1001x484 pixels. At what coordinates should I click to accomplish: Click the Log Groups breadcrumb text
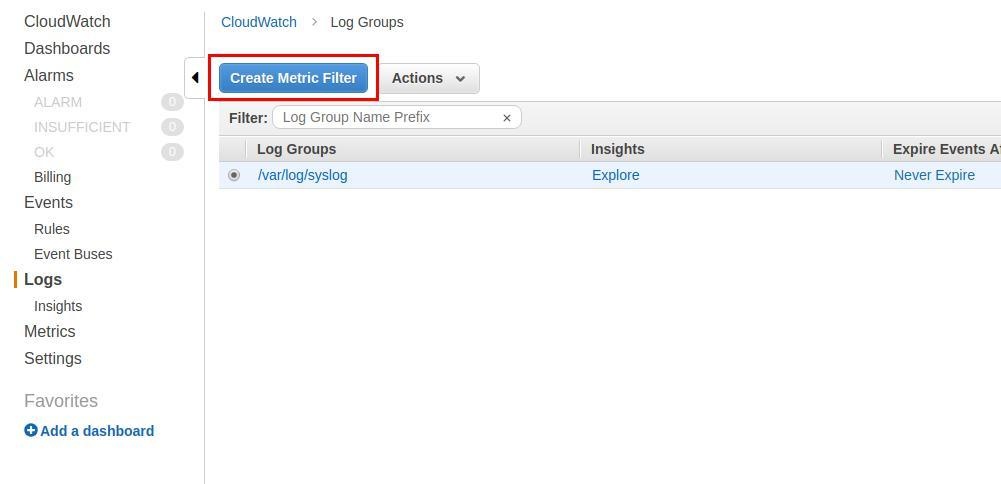point(367,22)
